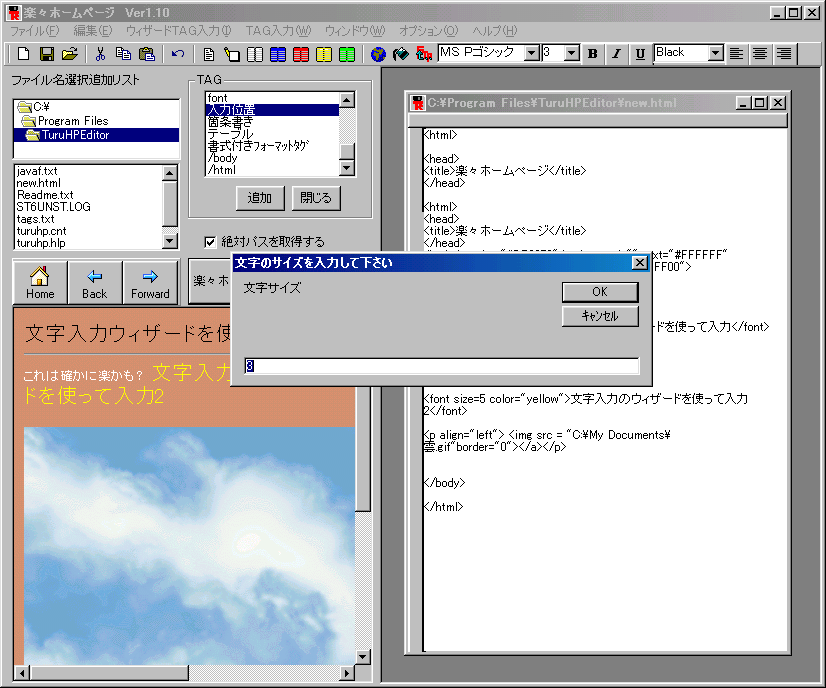The height and width of the screenshot is (688, 826).
Task: Click the キャンセル button in the dialog
Action: [x=600, y=316]
